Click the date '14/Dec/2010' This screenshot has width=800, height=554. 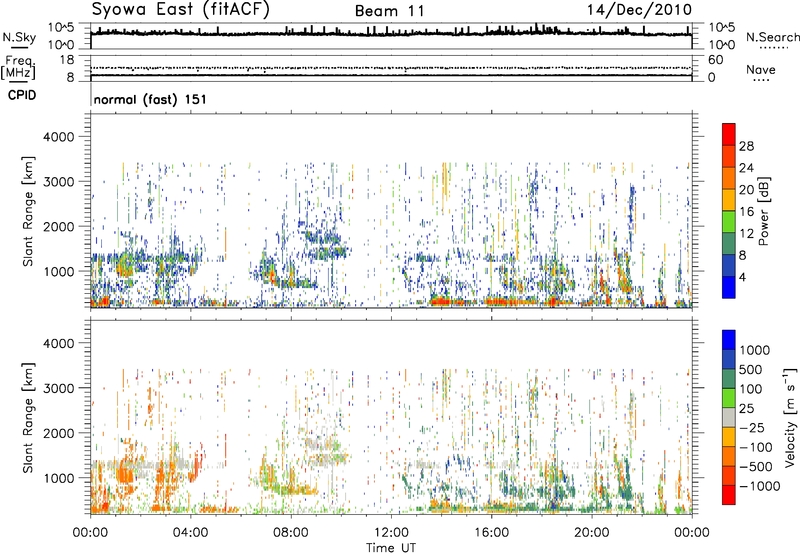coord(639,10)
